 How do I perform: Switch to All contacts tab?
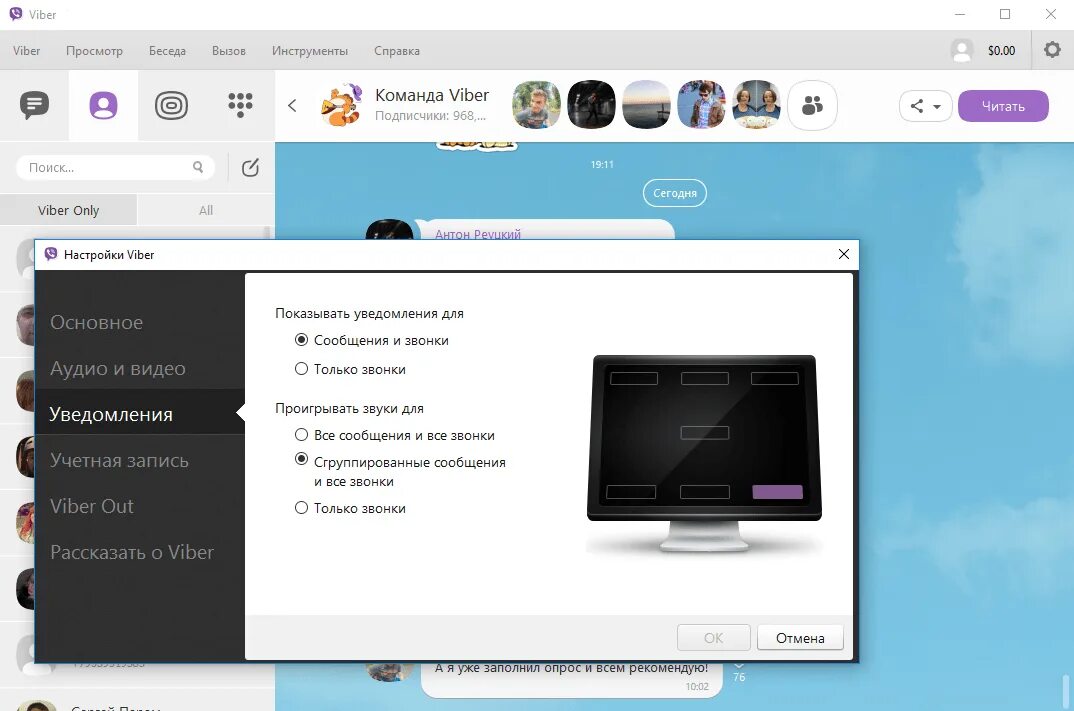click(x=205, y=210)
